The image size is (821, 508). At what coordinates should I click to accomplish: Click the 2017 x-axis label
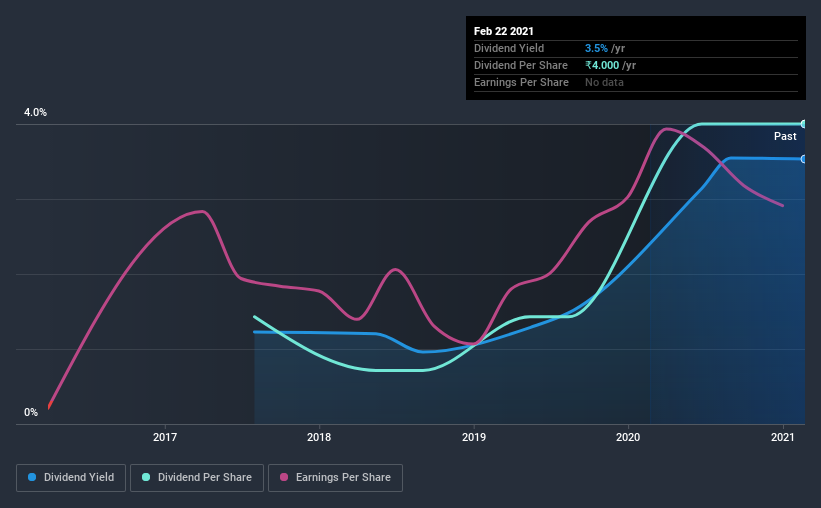point(165,437)
